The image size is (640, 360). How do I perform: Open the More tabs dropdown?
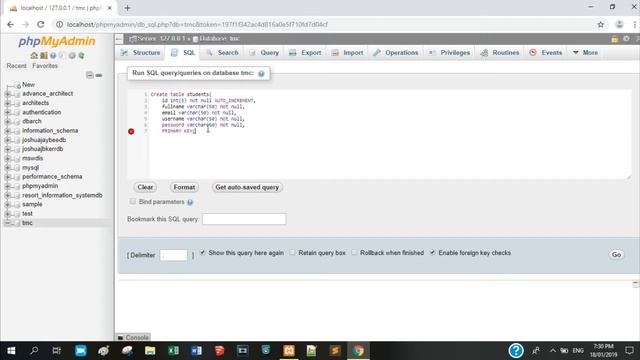[x=585, y=53]
